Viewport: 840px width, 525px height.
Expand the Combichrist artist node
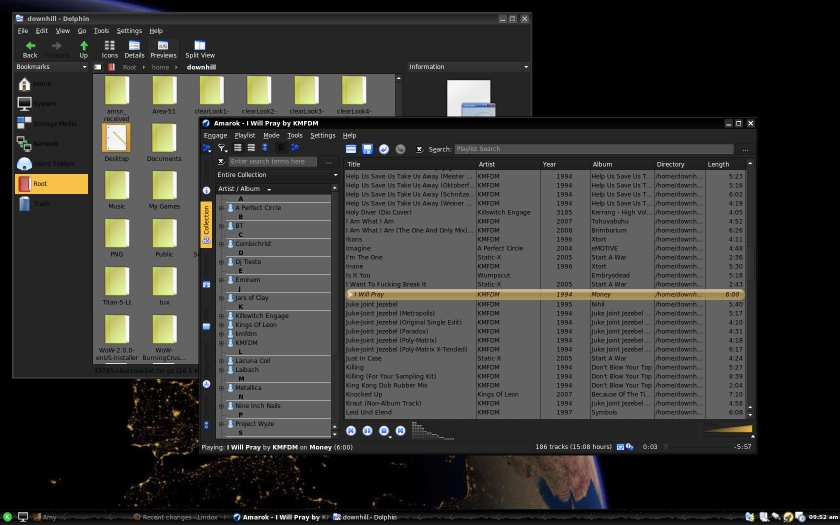(x=221, y=244)
